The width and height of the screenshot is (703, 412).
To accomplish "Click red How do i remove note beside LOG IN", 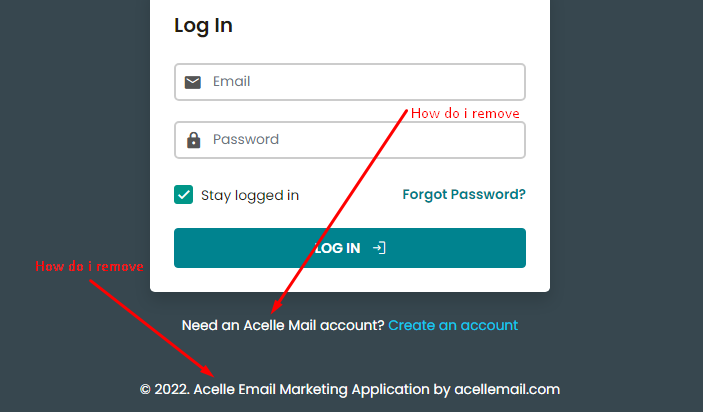I will (89, 266).
